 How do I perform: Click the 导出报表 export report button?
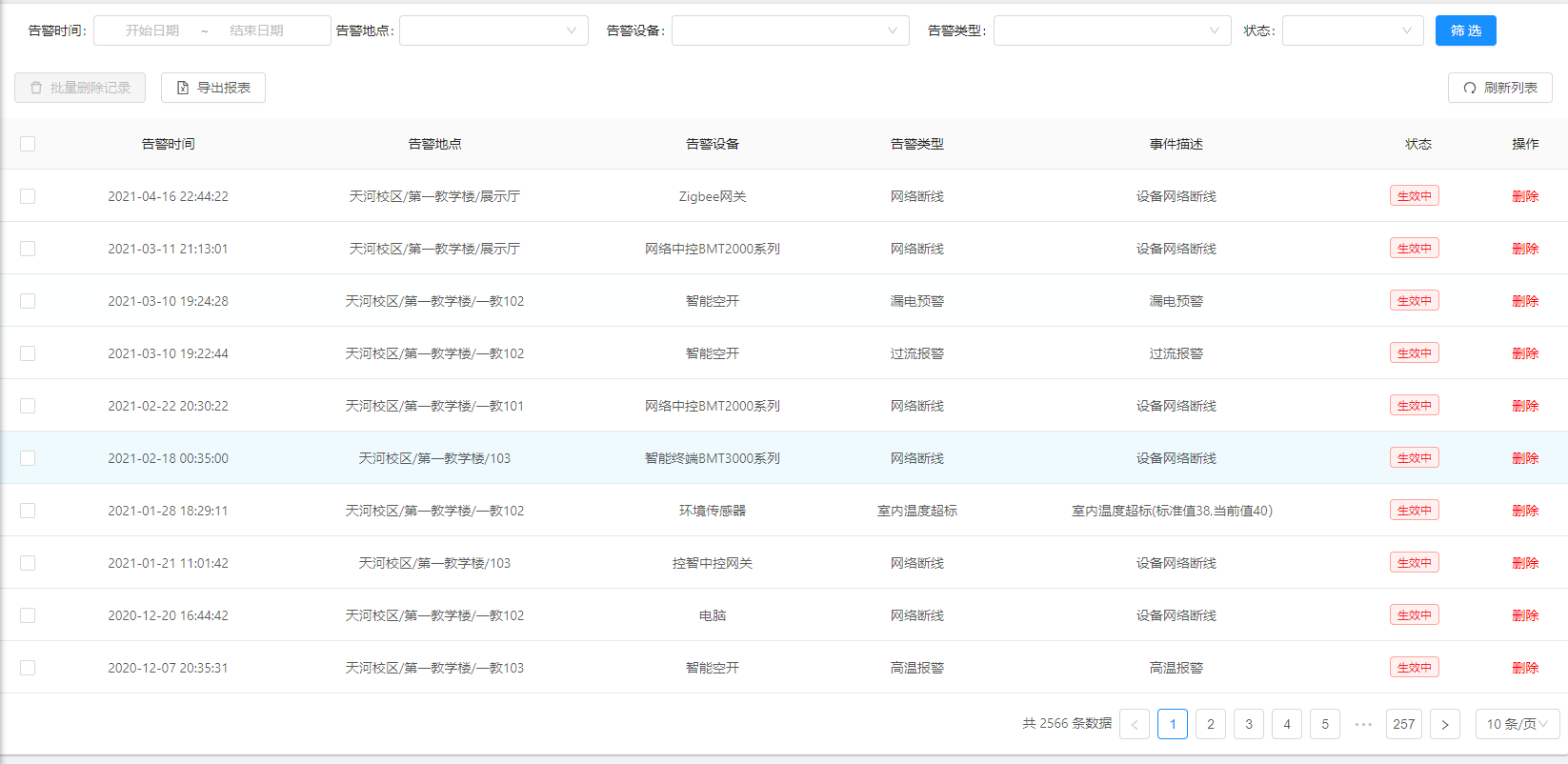(213, 88)
